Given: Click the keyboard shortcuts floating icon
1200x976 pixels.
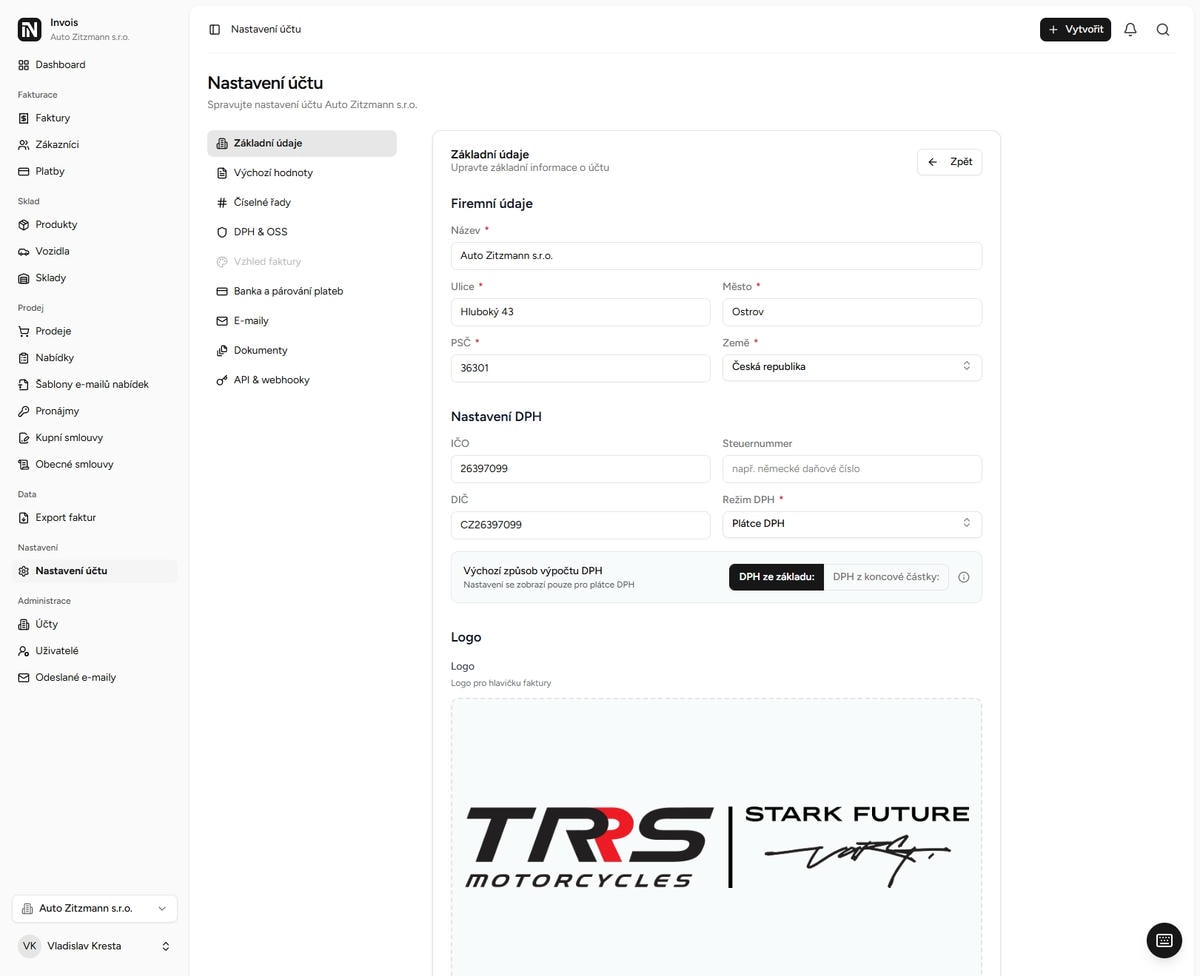Looking at the screenshot, I should tap(1163, 940).
